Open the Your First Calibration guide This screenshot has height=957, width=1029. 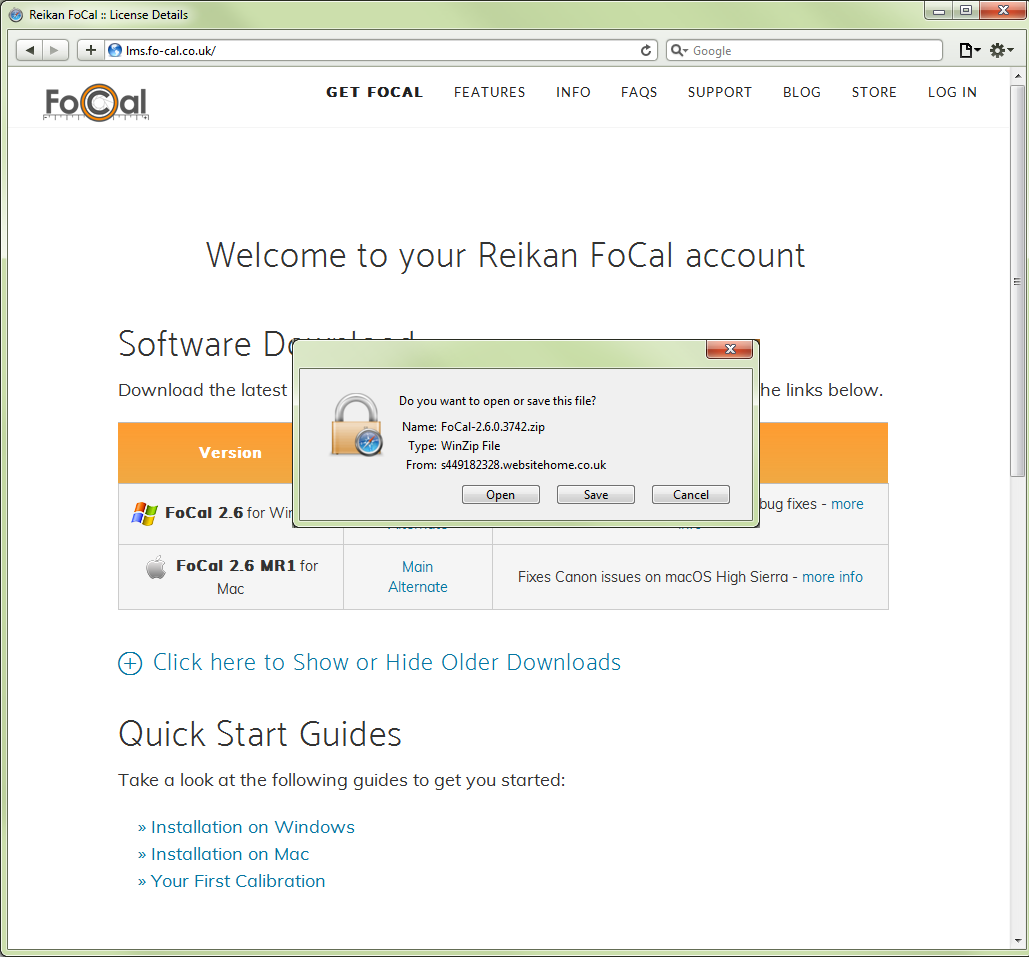(238, 881)
